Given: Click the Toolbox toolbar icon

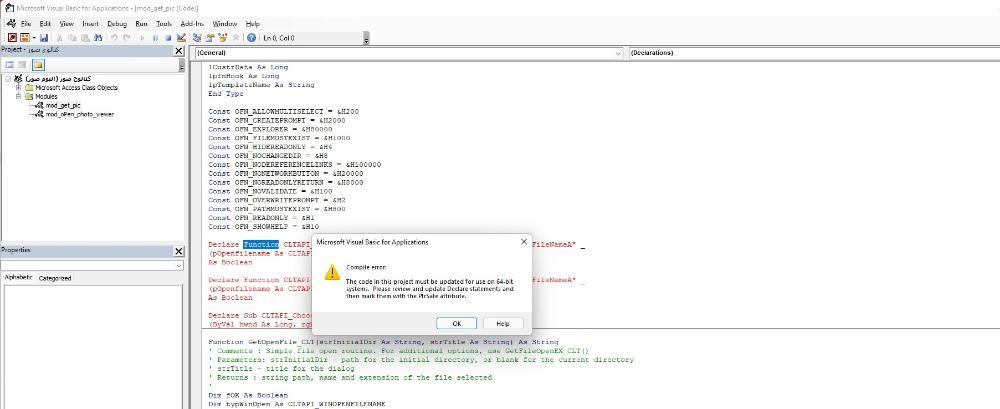Looking at the screenshot, I should point(235,38).
